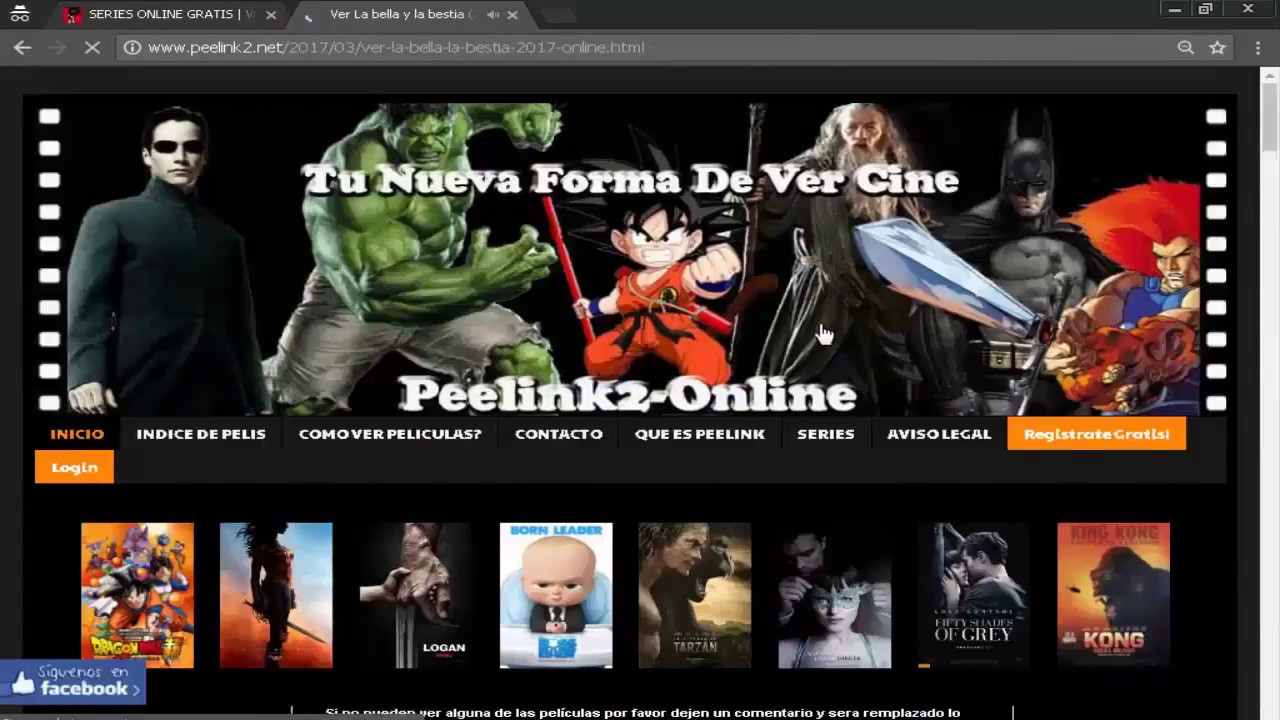Image resolution: width=1280 pixels, height=720 pixels.
Task: Click the orange Login button
Action: tap(75, 467)
